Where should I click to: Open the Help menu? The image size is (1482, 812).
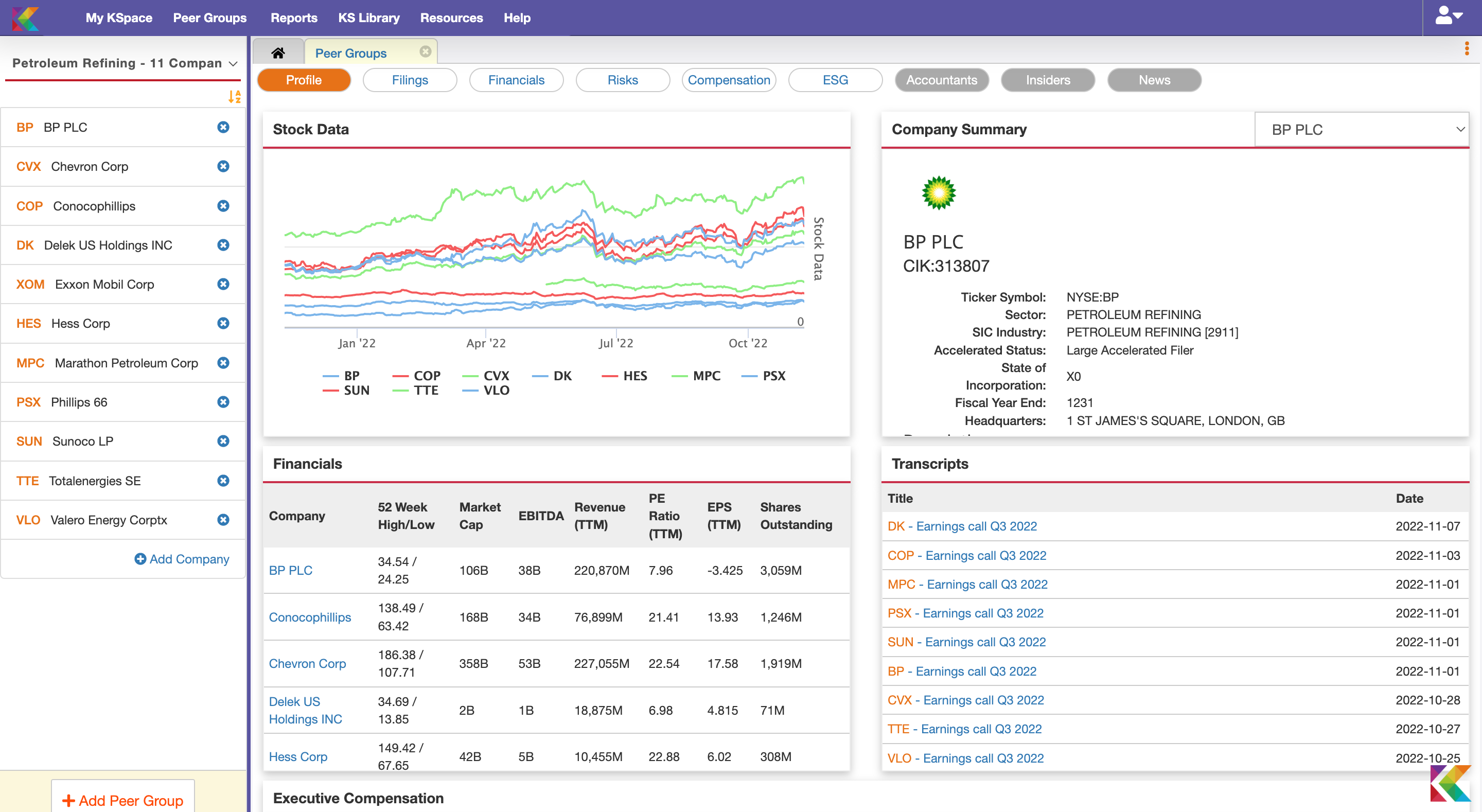click(x=517, y=18)
